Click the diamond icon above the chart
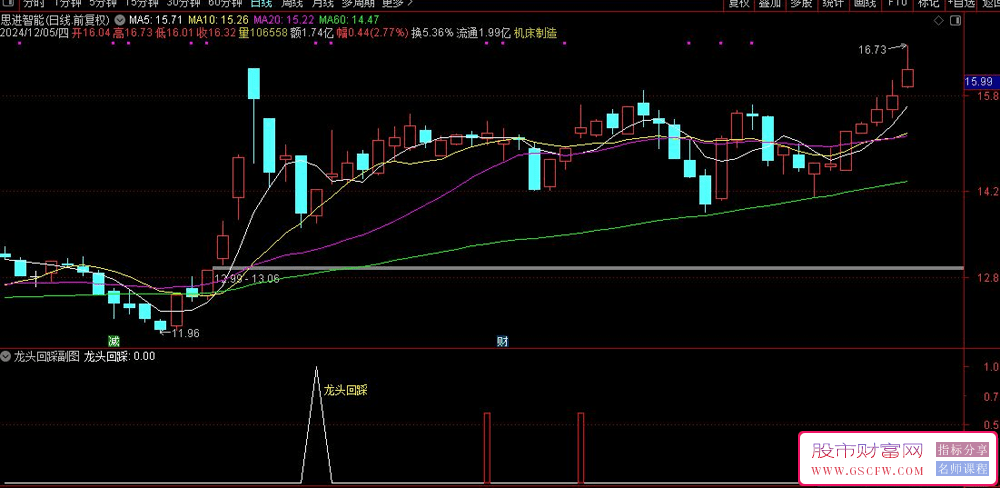Image resolution: width=1000 pixels, height=488 pixels. tap(938, 20)
